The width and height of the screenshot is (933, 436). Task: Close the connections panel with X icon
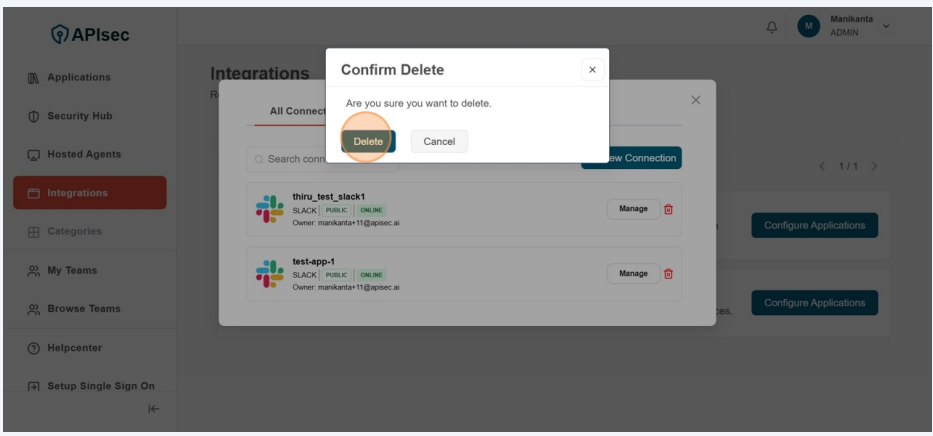tap(696, 100)
